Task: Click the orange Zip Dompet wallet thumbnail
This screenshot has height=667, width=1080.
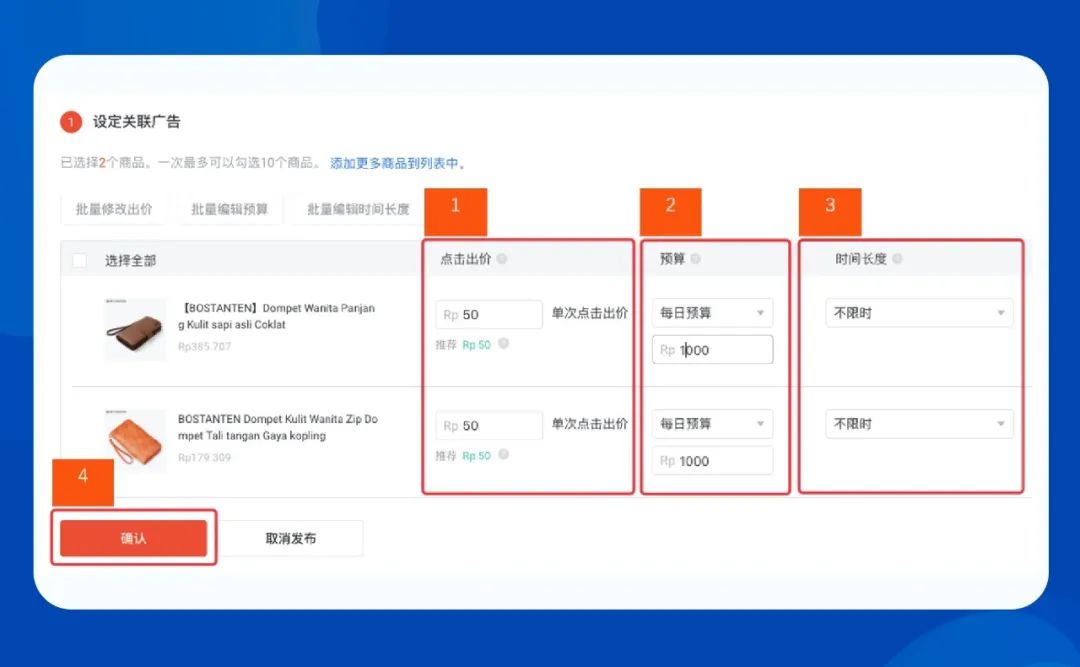Action: (135, 441)
